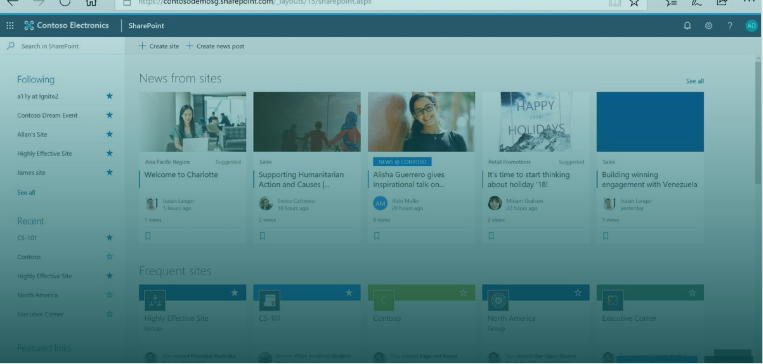Click the browser home icon

coord(91,2)
